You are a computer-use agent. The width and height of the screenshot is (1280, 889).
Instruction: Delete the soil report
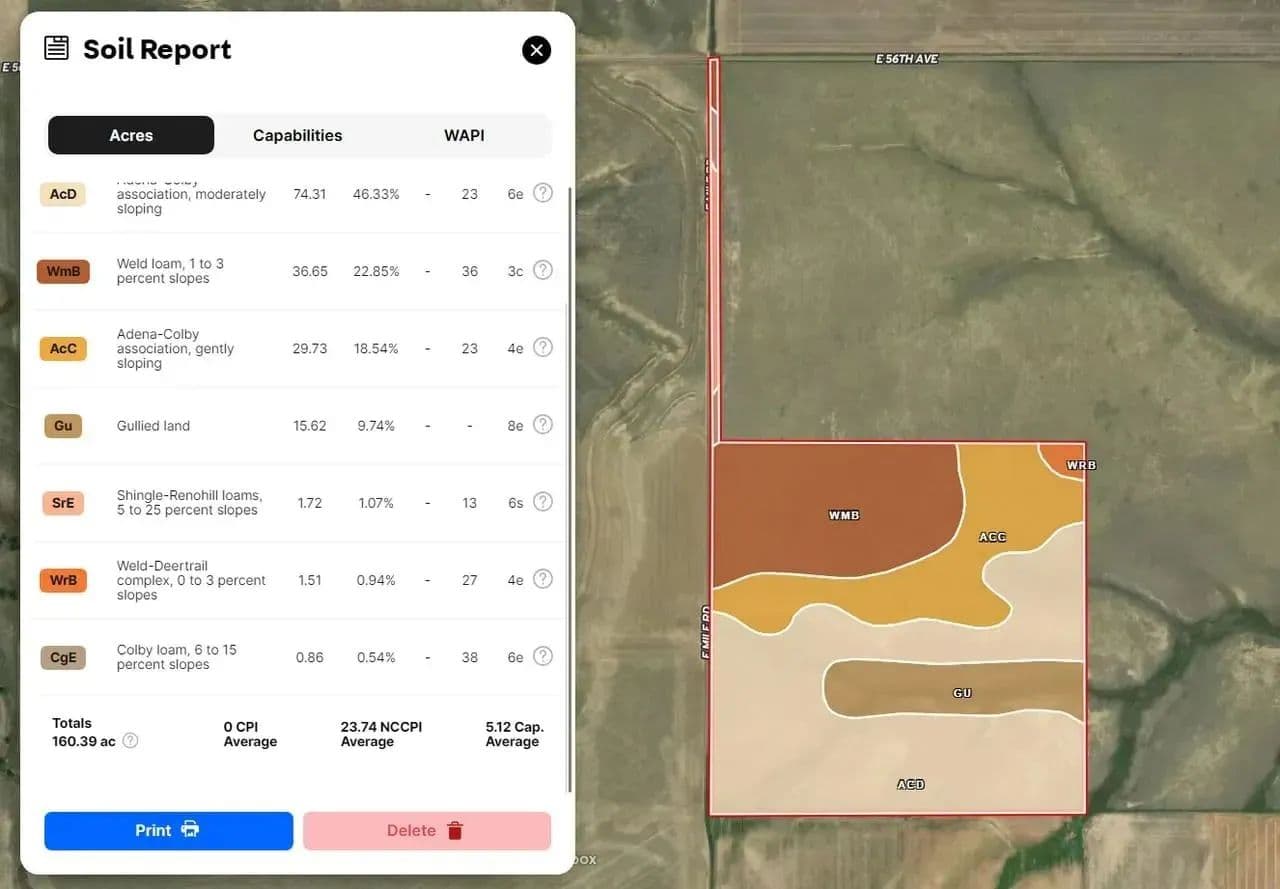click(x=426, y=831)
